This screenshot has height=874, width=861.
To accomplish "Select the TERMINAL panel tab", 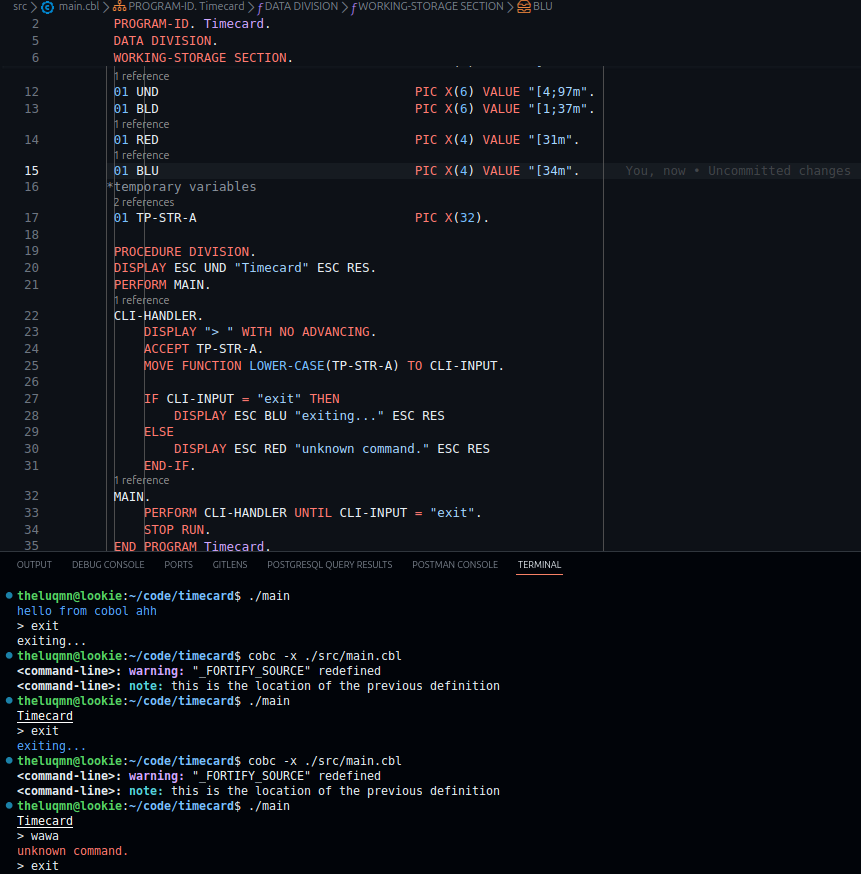I will (539, 565).
